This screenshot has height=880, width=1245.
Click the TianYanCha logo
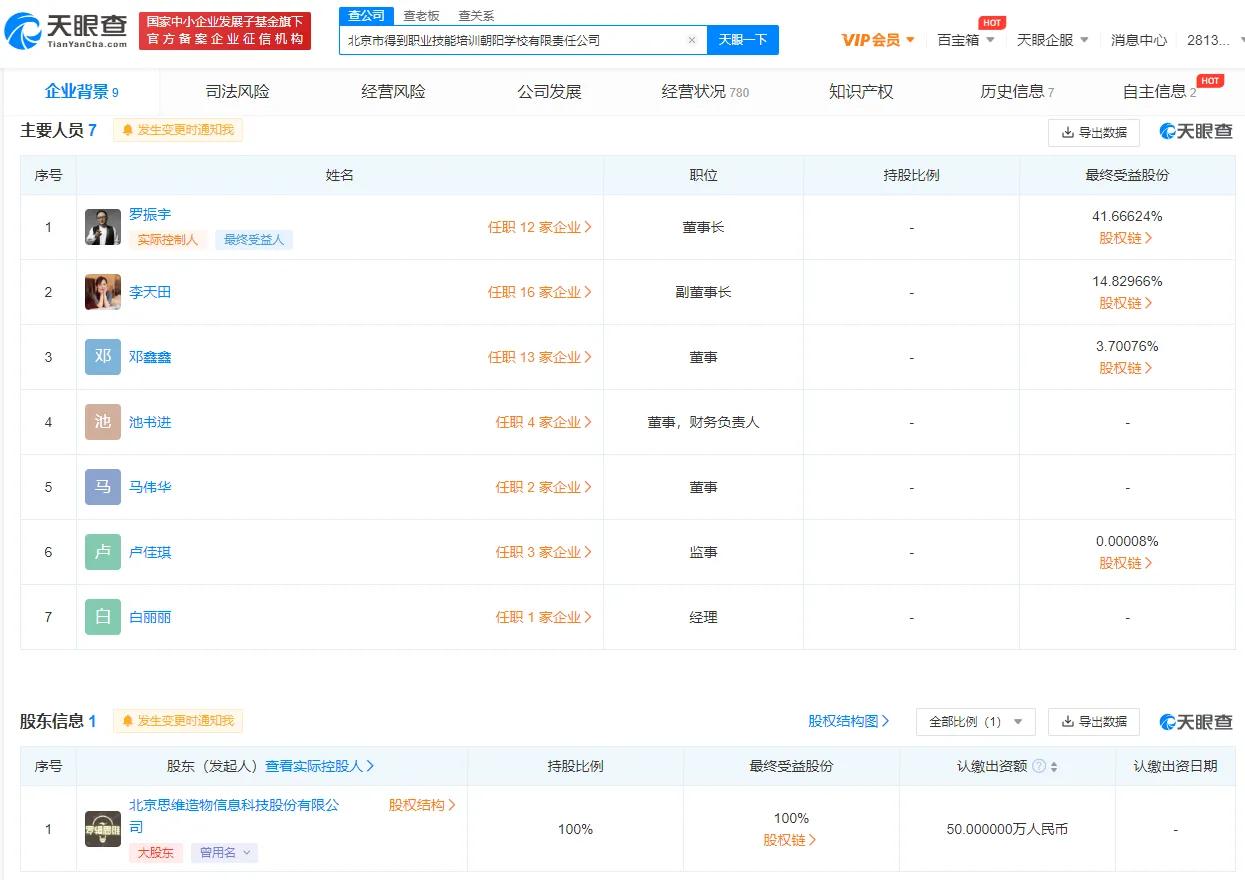pos(67,31)
